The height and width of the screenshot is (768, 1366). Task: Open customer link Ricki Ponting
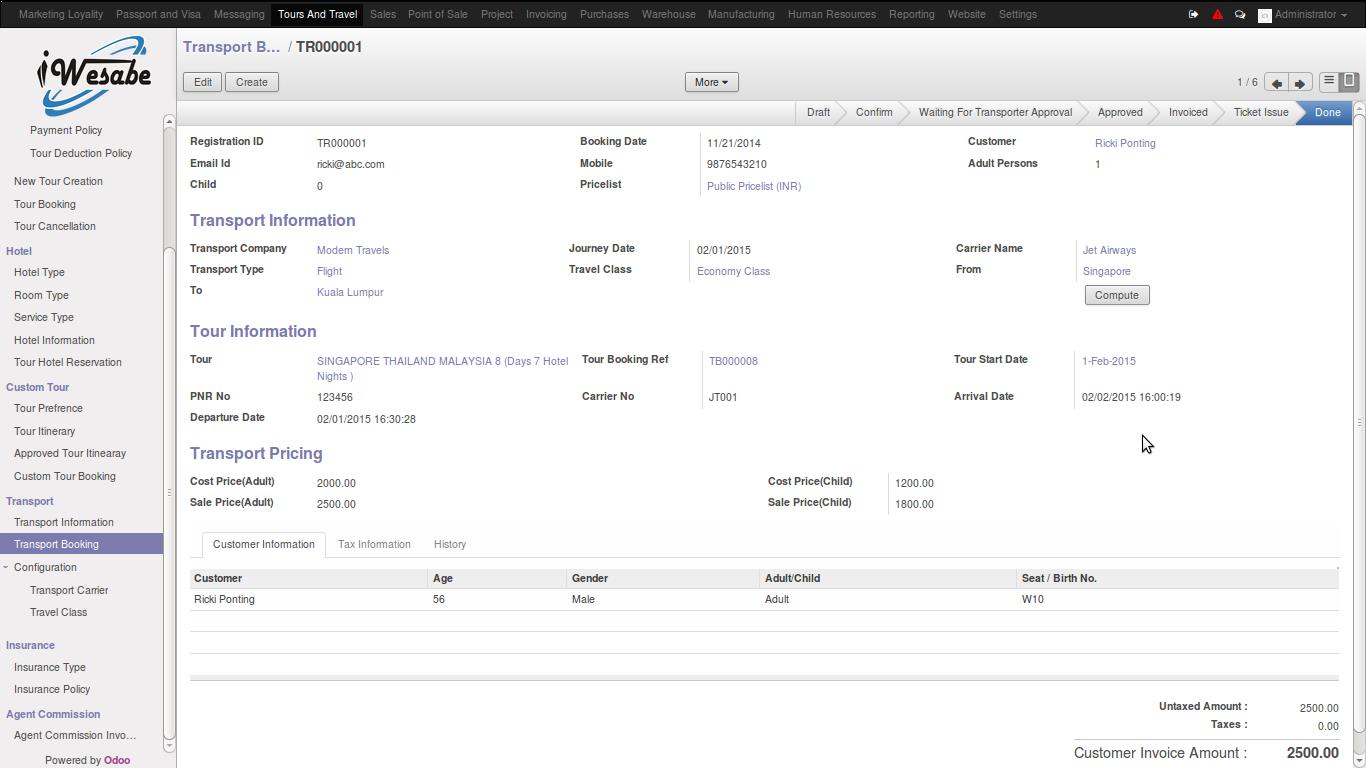coord(1125,143)
